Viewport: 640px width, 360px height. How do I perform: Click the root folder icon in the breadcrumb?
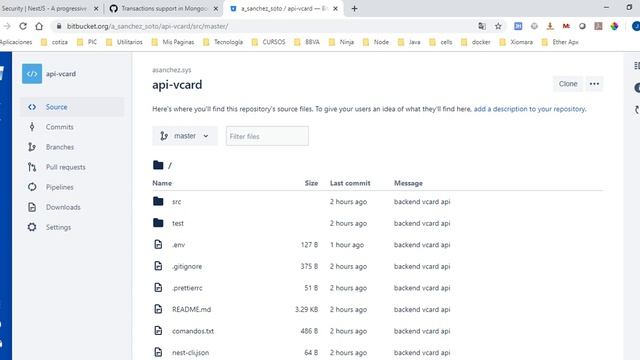tap(158, 165)
